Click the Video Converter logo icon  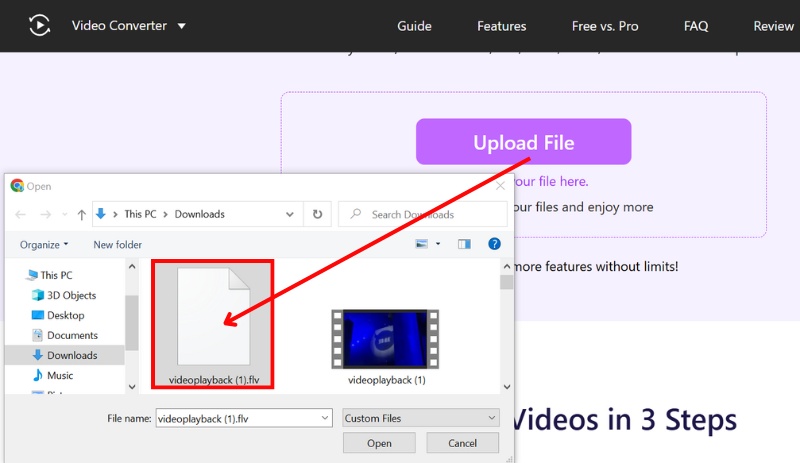pos(39,25)
